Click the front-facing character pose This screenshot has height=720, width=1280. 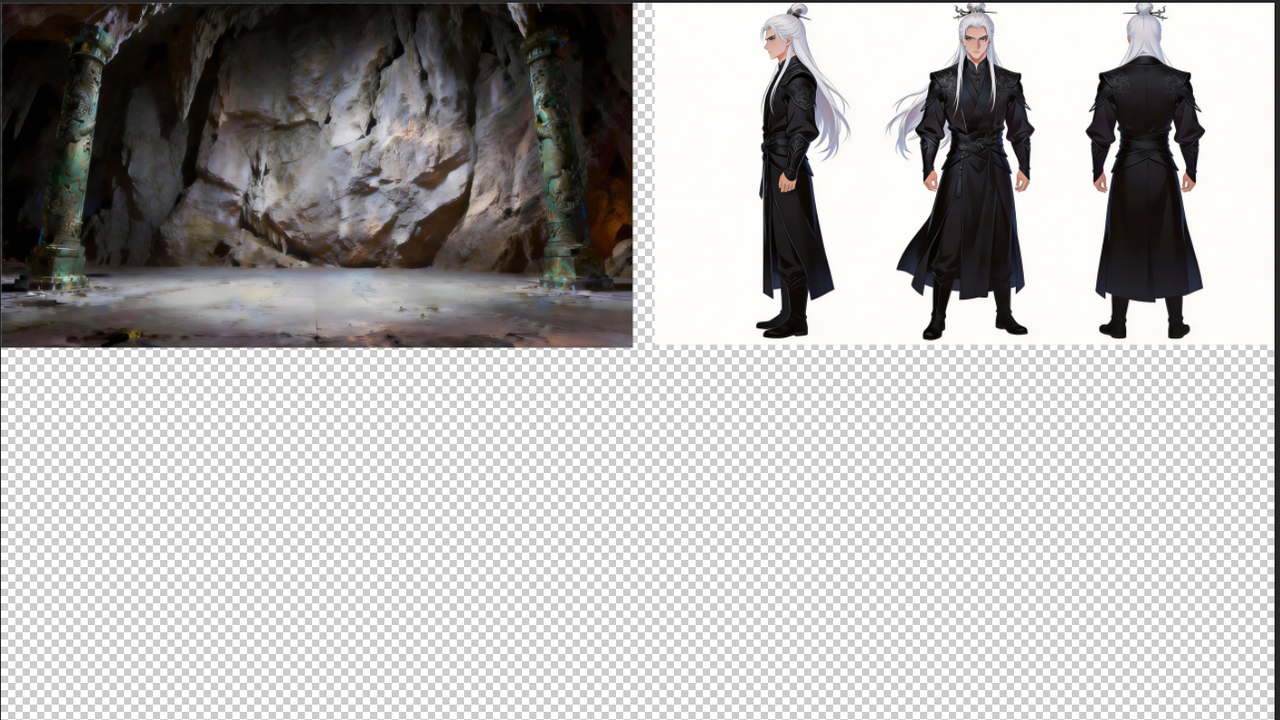pos(962,171)
